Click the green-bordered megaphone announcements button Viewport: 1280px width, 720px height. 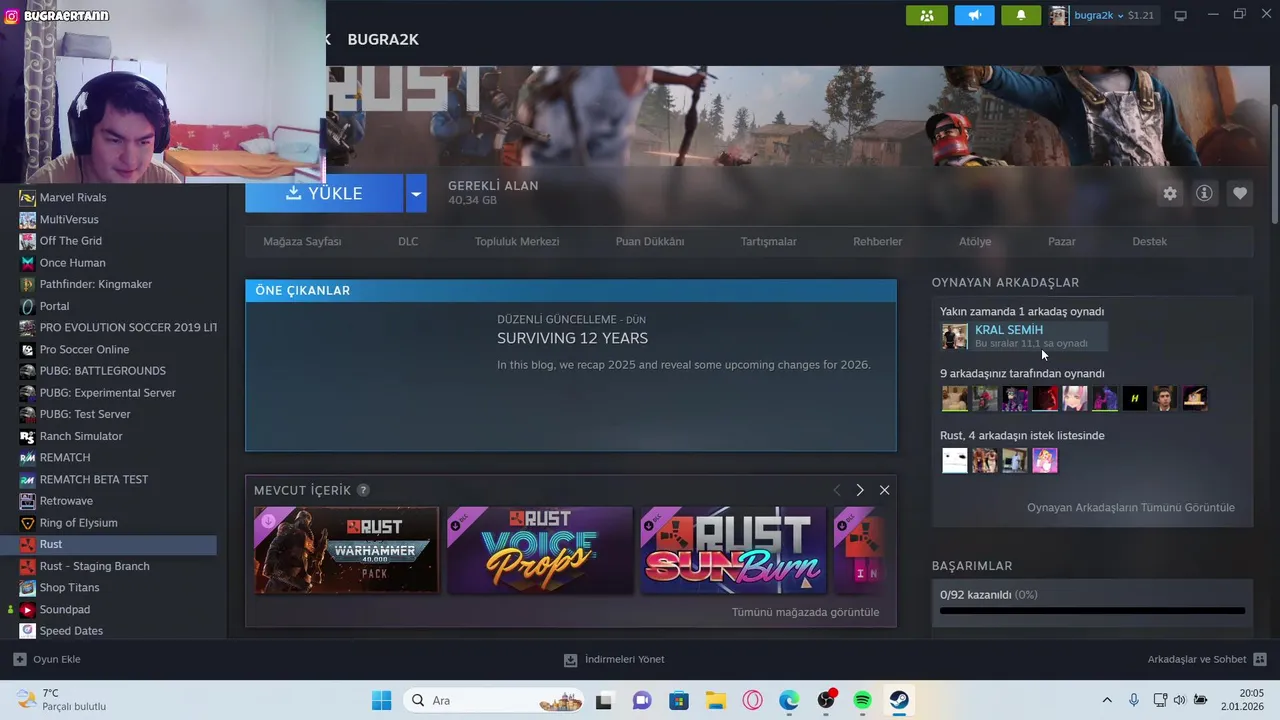tap(974, 15)
